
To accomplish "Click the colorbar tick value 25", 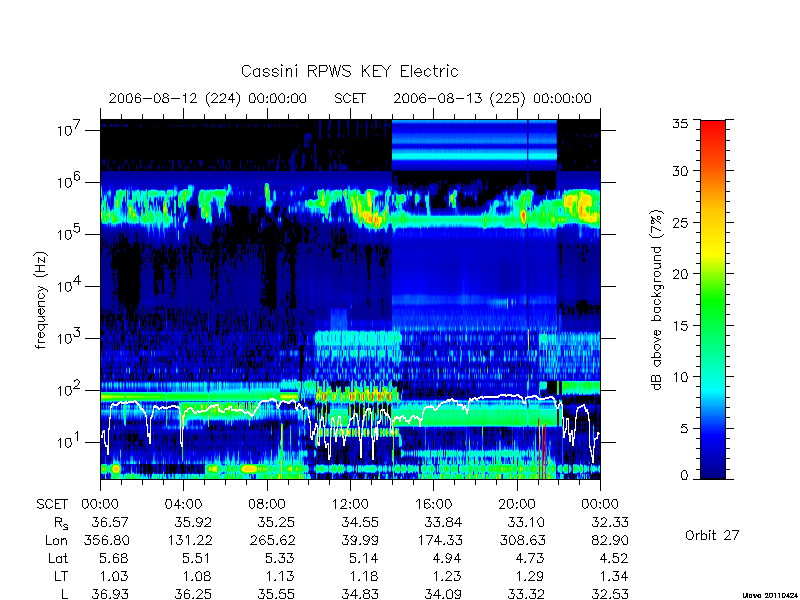I will (680, 223).
